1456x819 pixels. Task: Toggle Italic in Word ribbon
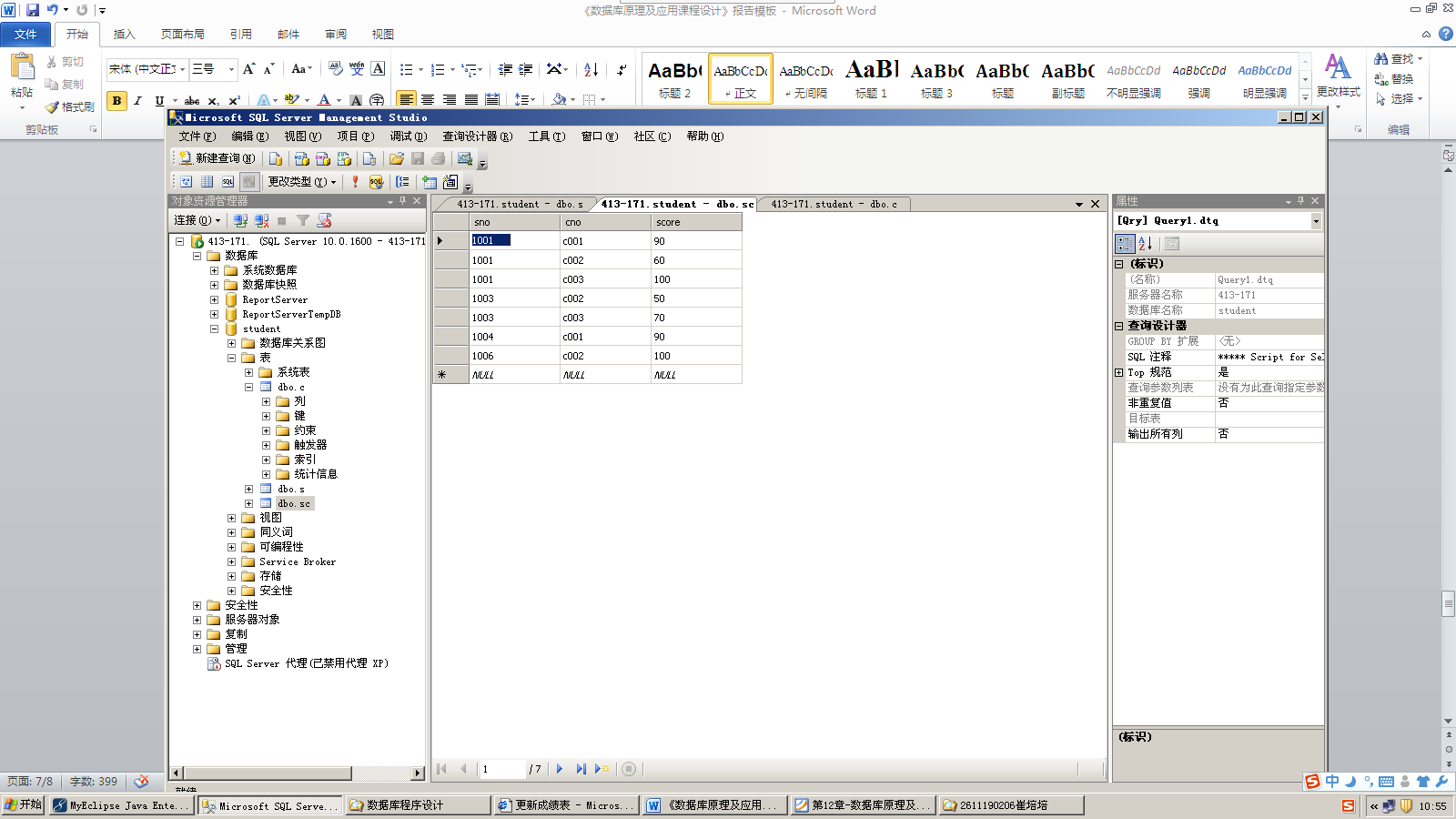tap(138, 101)
